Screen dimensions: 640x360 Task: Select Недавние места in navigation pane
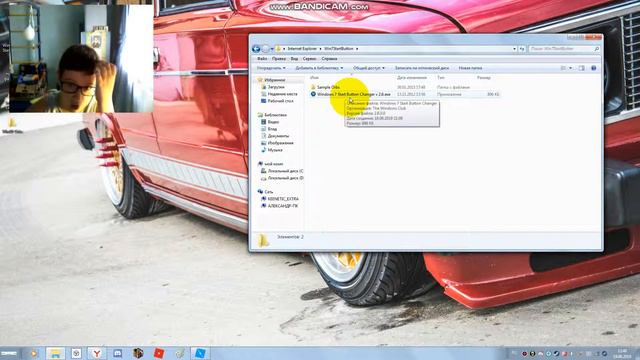[279, 94]
